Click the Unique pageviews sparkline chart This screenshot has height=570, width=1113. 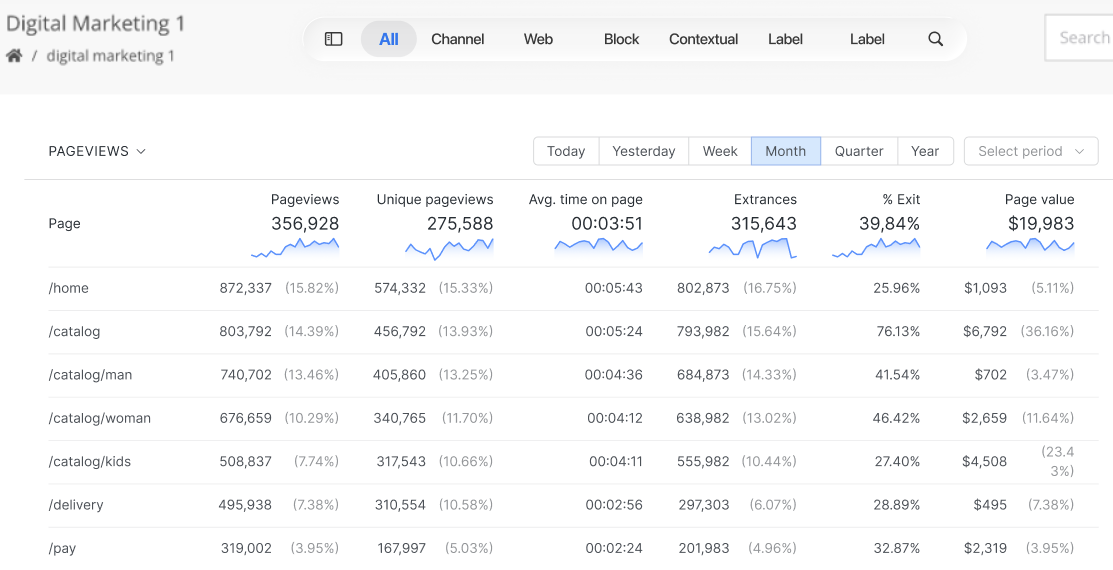pos(449,246)
